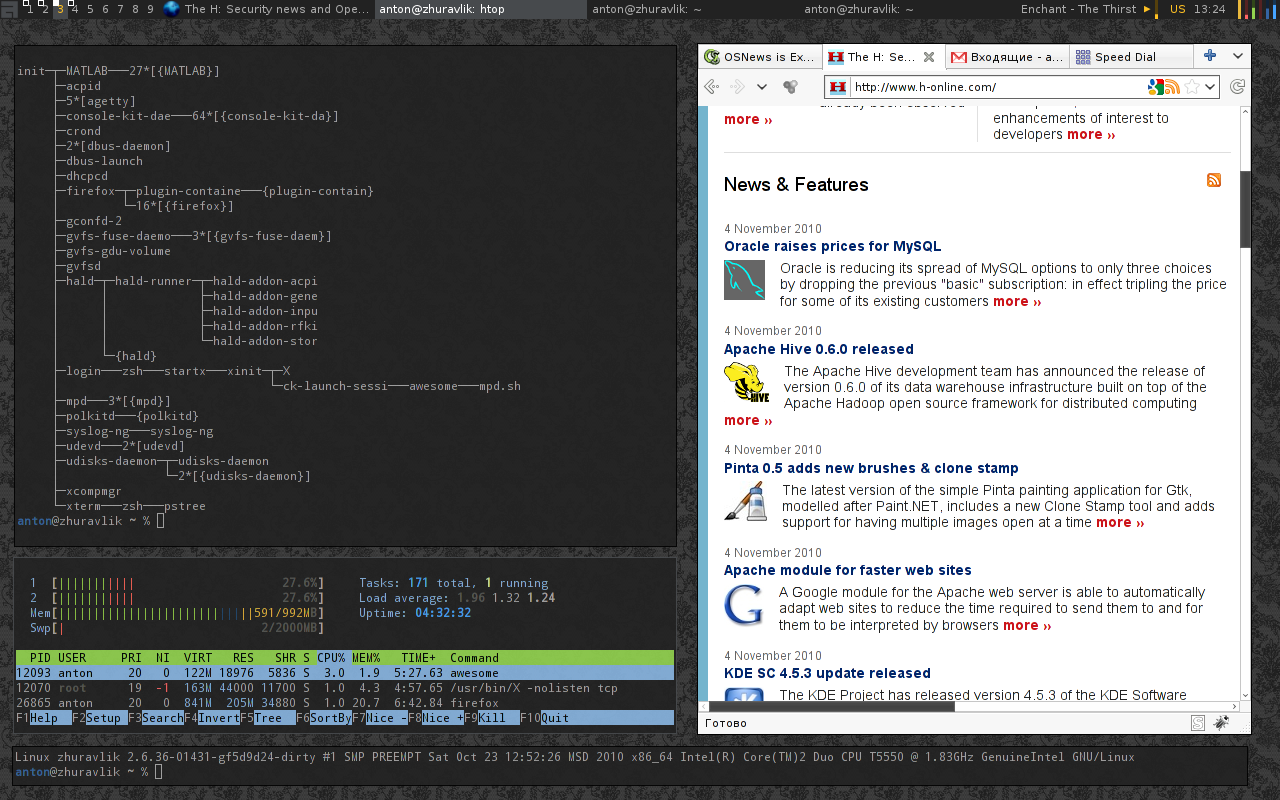Click the News & Features RSS feed icon
1280x800 pixels.
click(1214, 180)
